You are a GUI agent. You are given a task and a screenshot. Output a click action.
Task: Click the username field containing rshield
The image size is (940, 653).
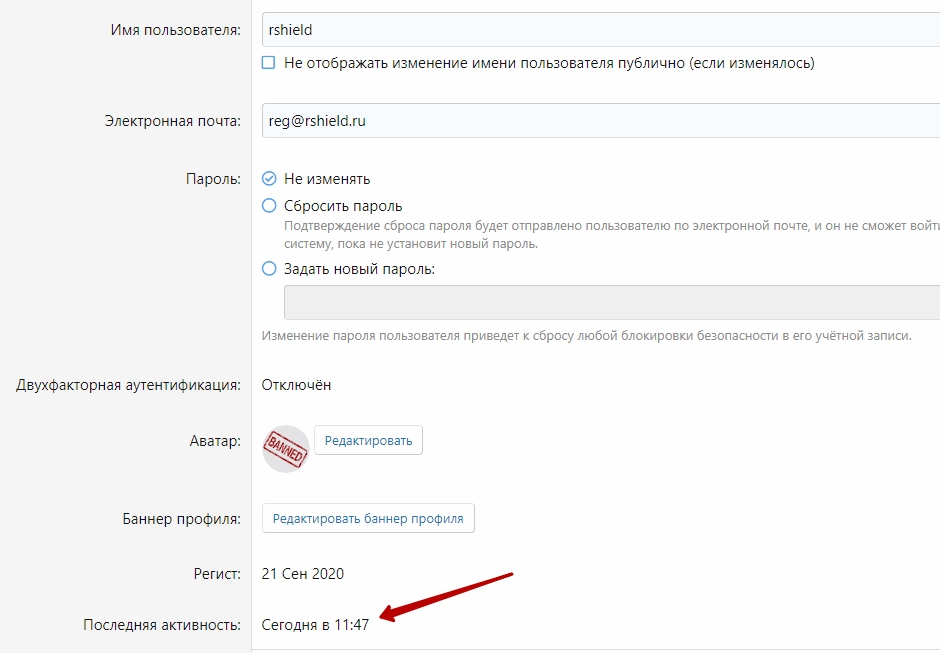(601, 30)
